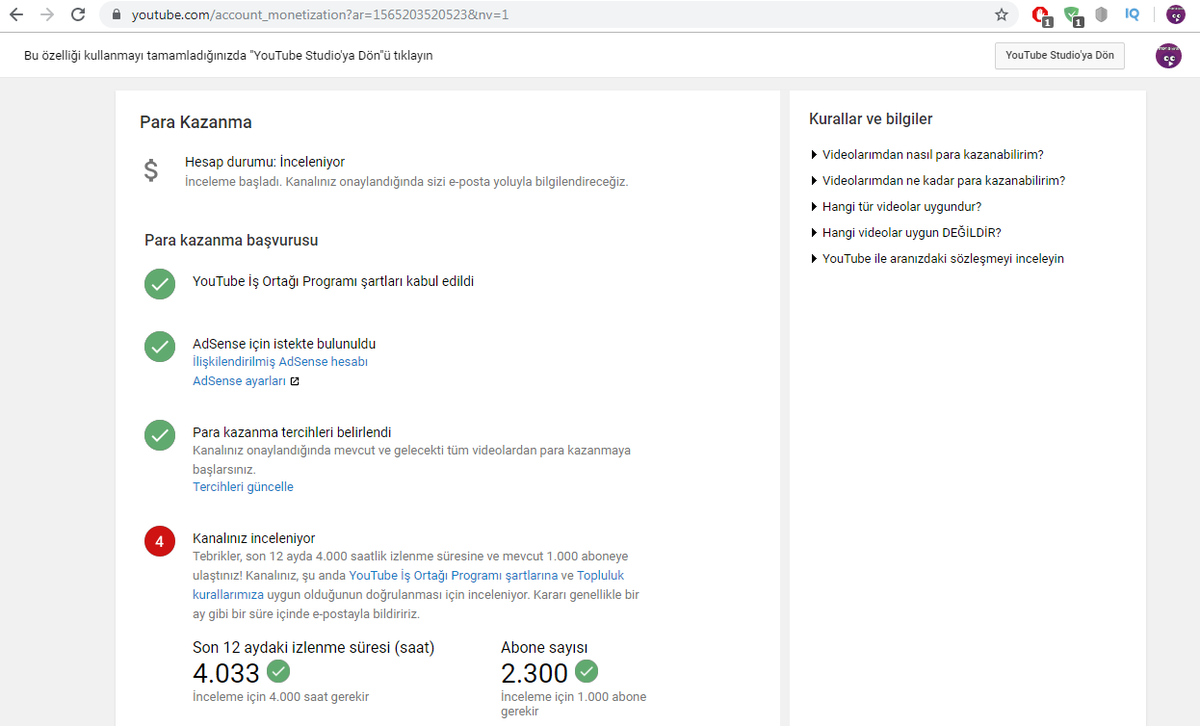Click the 2.300 subscriber count value

click(x=534, y=673)
